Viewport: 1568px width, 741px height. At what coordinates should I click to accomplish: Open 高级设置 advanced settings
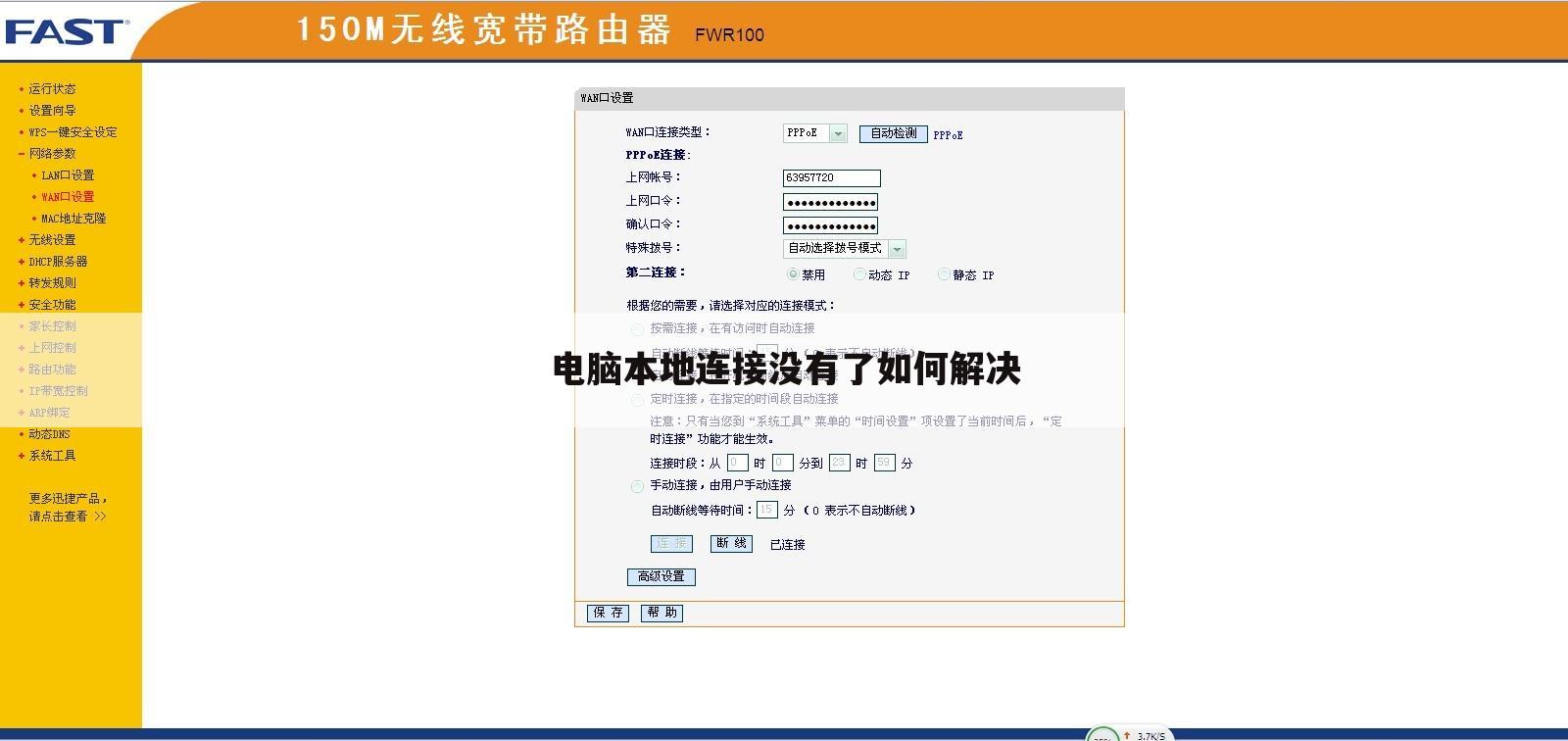click(x=661, y=576)
